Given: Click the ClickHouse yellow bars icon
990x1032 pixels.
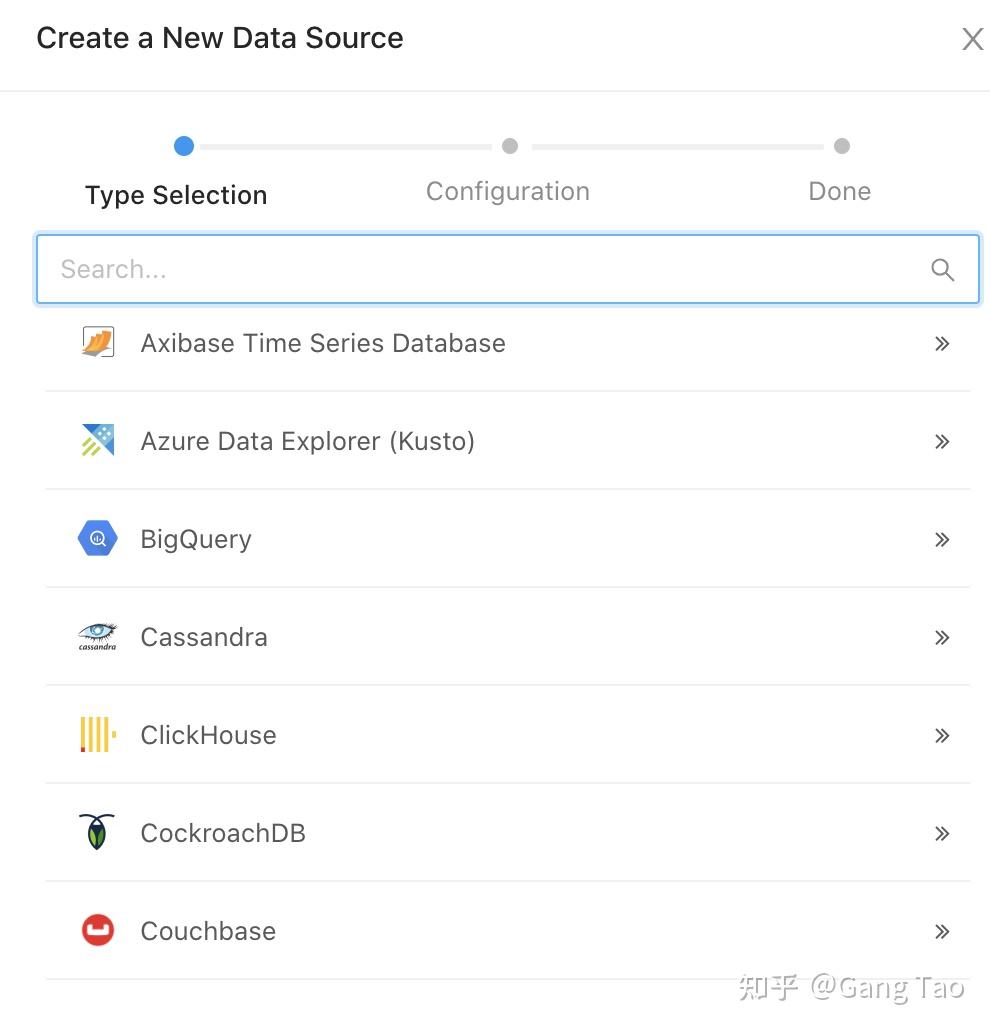Looking at the screenshot, I should 98,735.
